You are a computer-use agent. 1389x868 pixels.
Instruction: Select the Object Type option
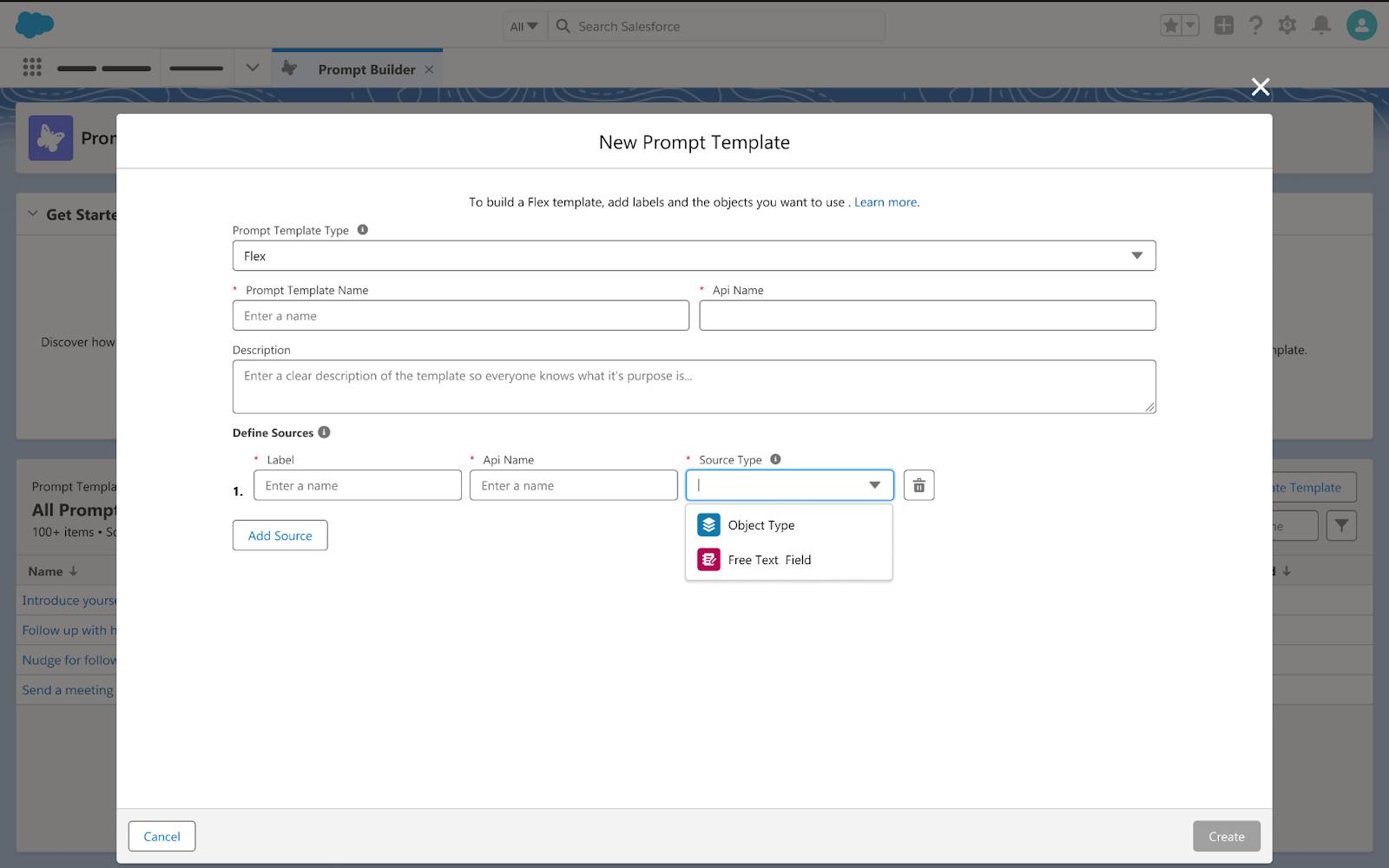coord(789,525)
